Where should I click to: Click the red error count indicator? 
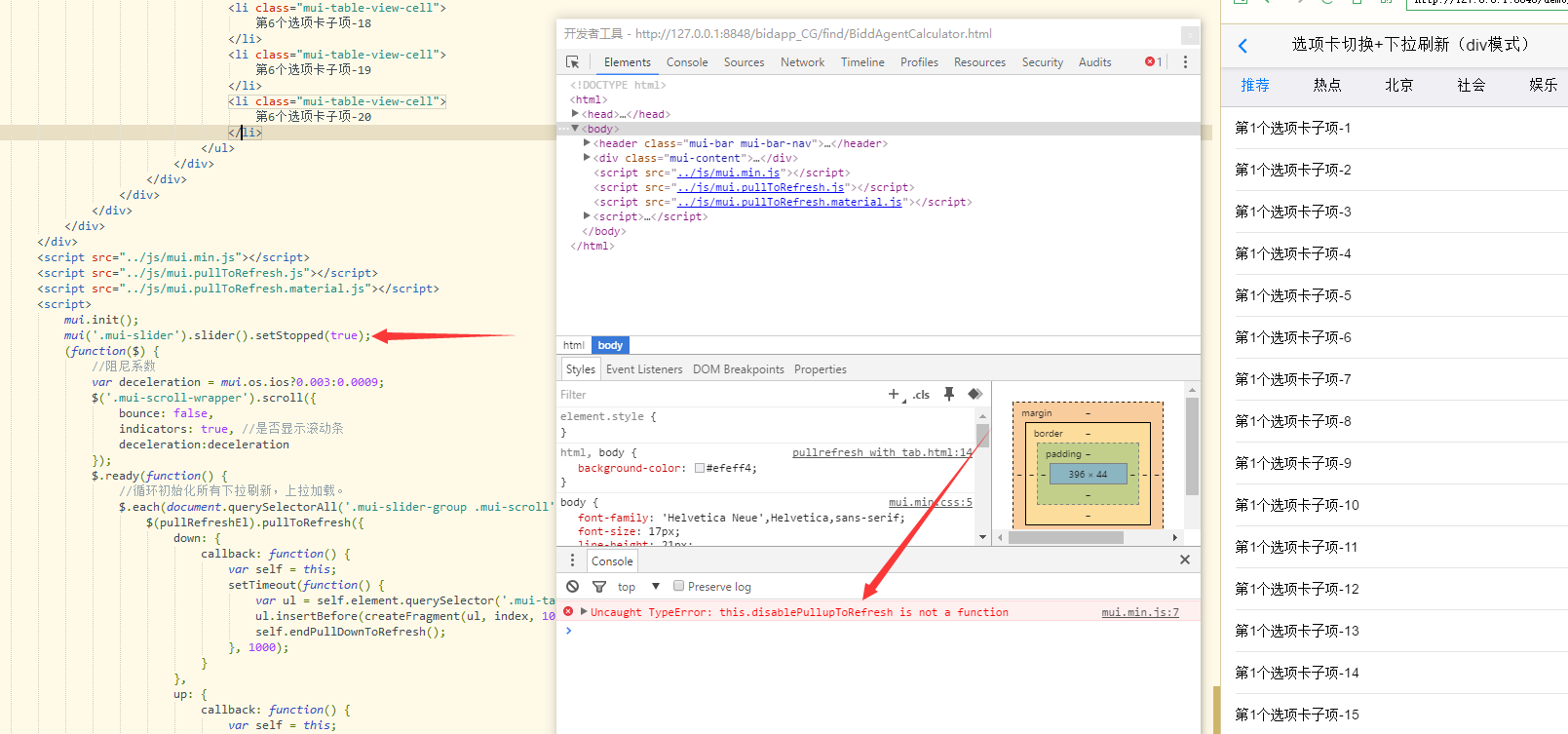(1153, 62)
